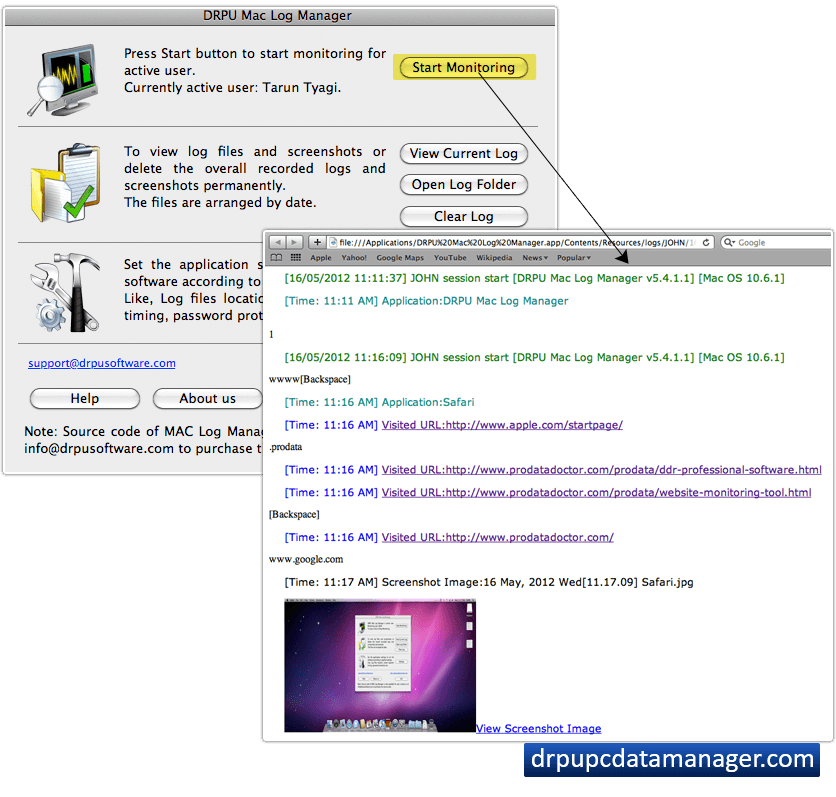Open the website-monitoring-tool.html visited URL
Screen dimensions: 836x797
click(596, 493)
